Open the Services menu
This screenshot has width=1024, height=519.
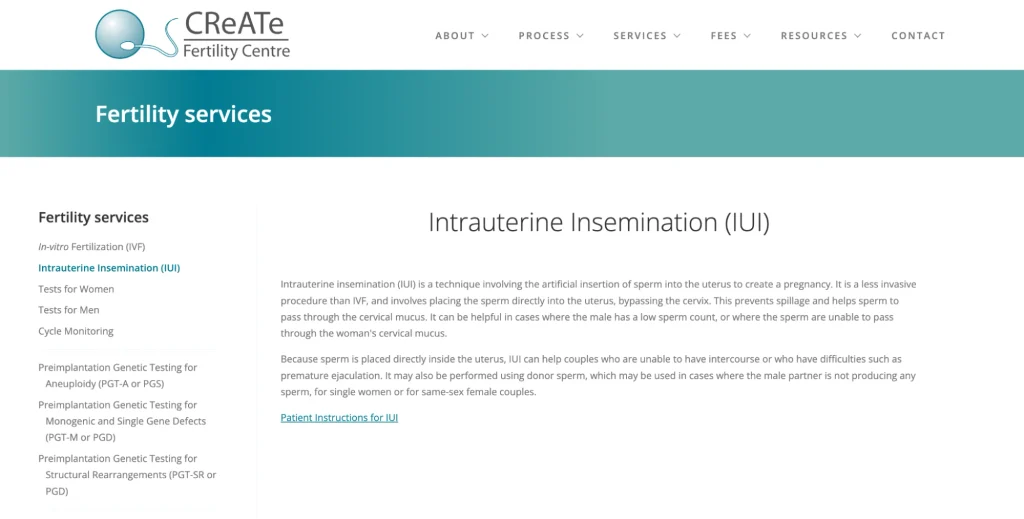point(640,36)
